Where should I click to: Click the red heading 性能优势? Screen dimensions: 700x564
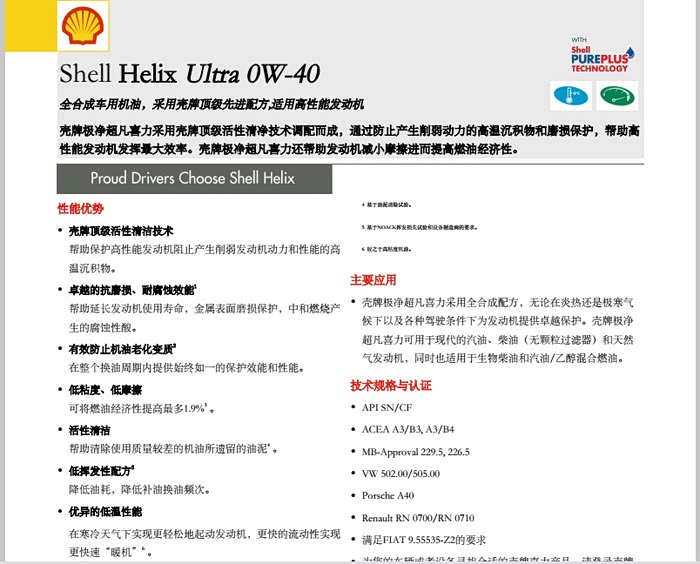click(80, 209)
